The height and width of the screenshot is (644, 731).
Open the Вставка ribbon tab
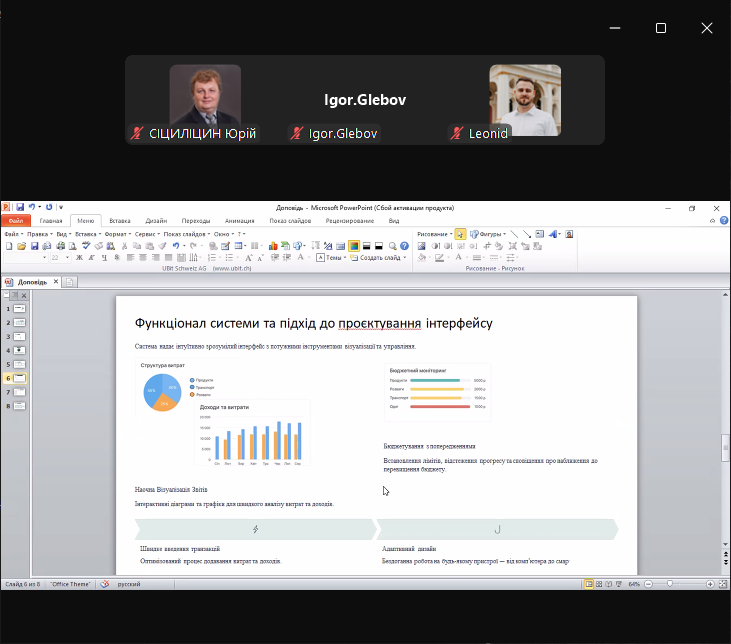120,220
